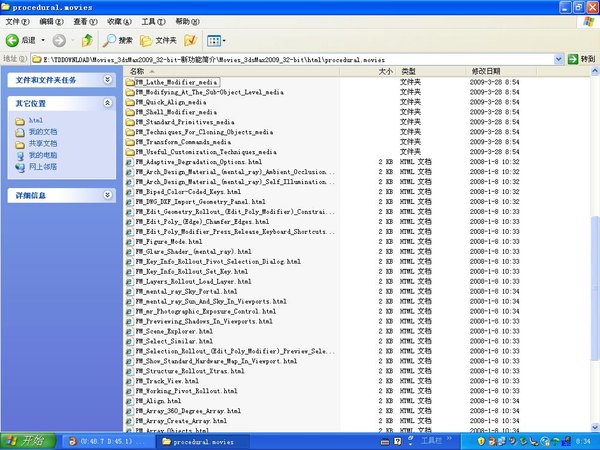Viewport: 600px width, 450px height.
Task: Open the Search (搜索) toolbar tool
Action: click(117, 40)
